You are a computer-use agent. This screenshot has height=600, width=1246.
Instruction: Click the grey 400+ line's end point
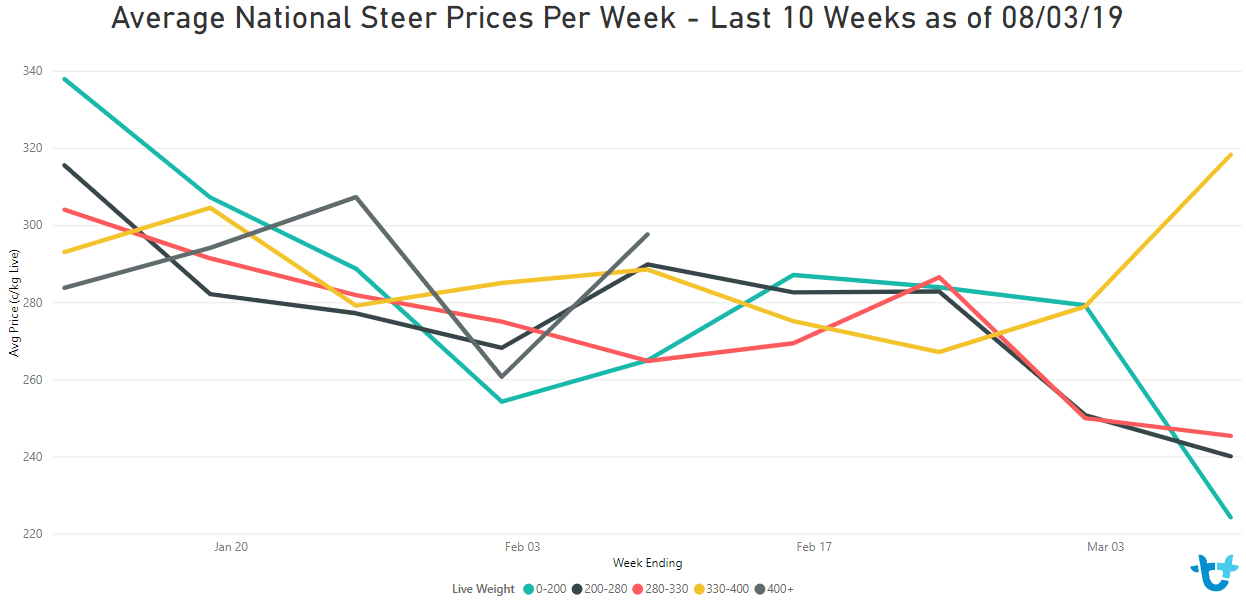click(648, 234)
